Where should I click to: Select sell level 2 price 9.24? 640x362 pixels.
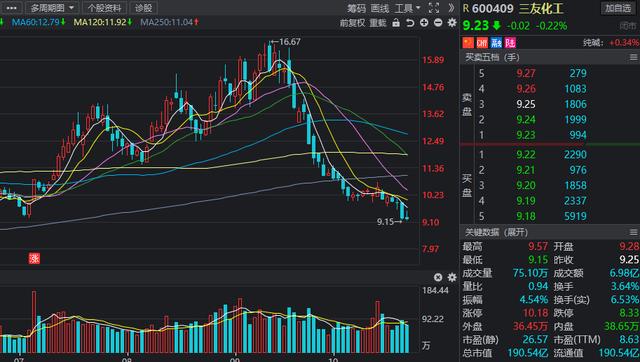coord(526,120)
